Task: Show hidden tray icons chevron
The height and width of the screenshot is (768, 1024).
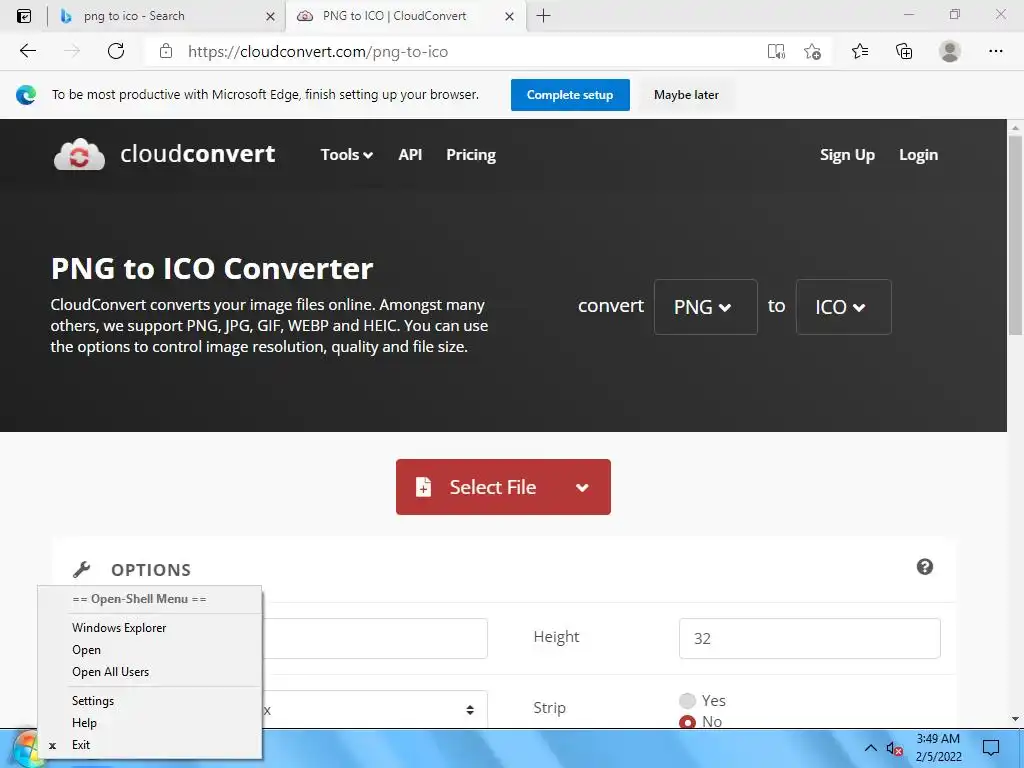Action: (871, 748)
